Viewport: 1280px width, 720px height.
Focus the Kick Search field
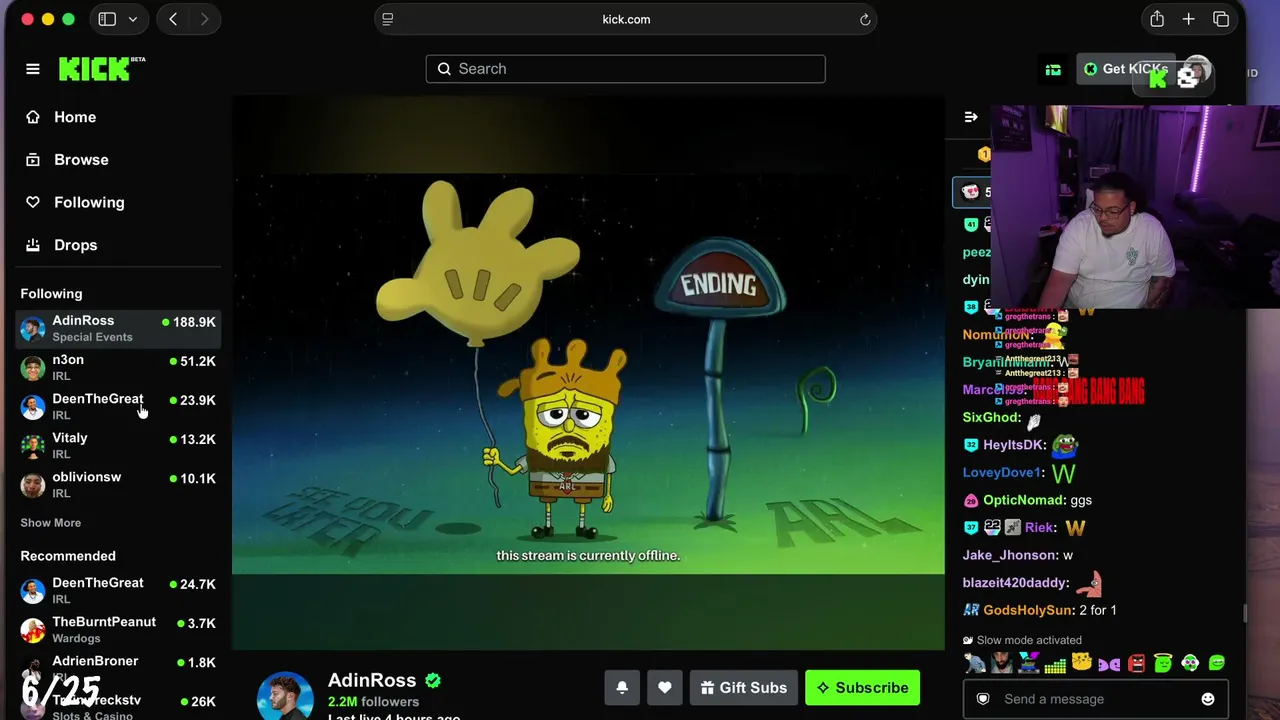625,69
